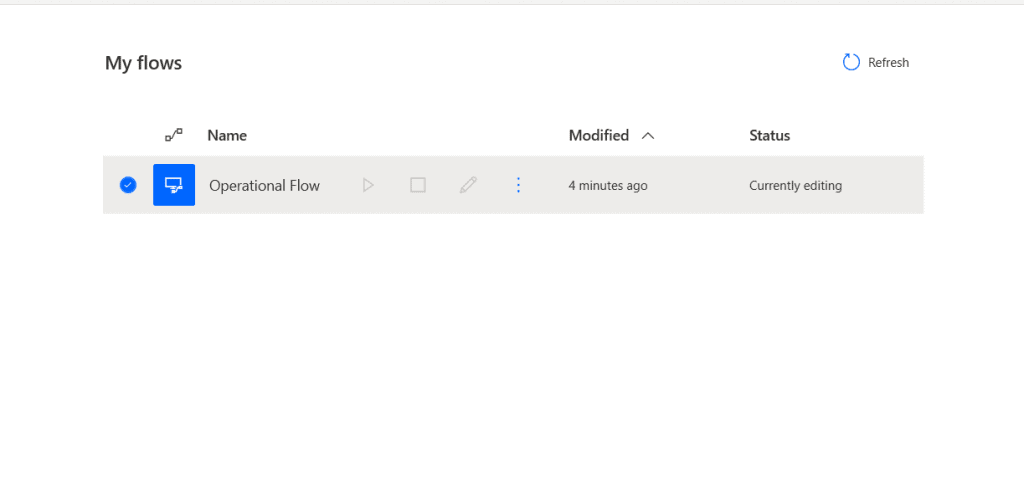
Task: Stop the Operational Flow with square icon
Action: [x=418, y=185]
